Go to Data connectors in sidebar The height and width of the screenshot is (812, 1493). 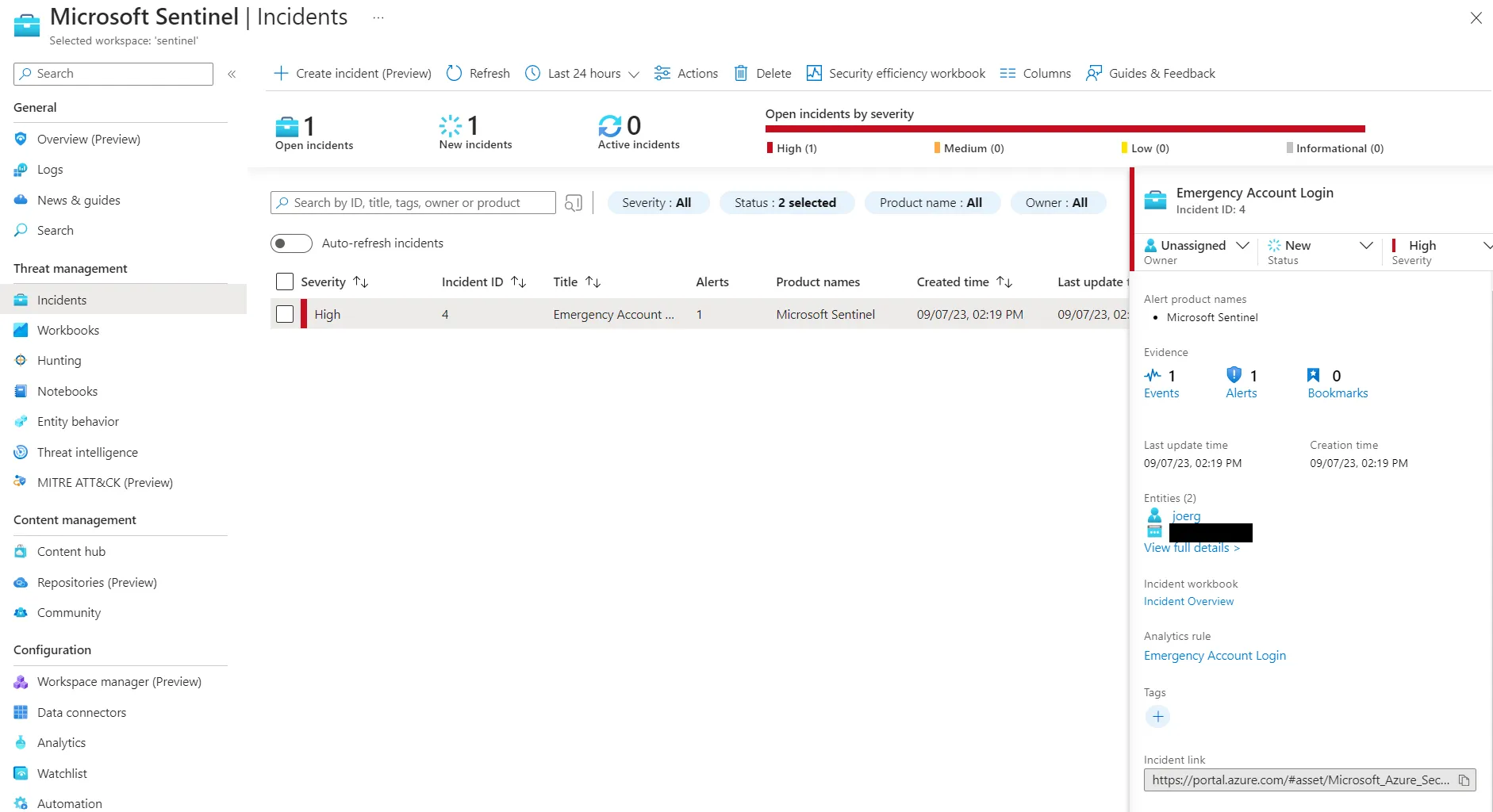[81, 712]
